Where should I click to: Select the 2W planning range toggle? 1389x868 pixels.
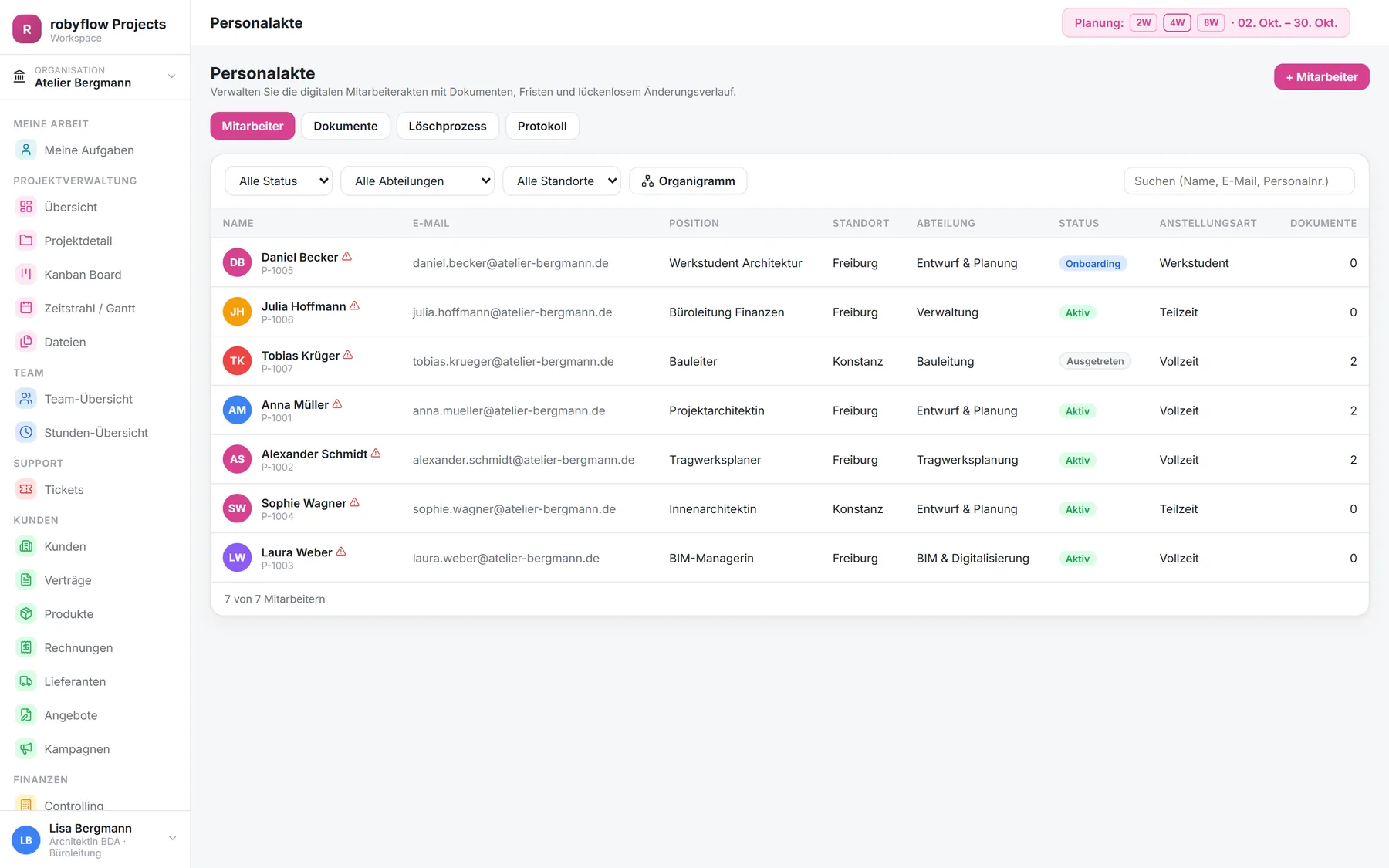coord(1143,22)
